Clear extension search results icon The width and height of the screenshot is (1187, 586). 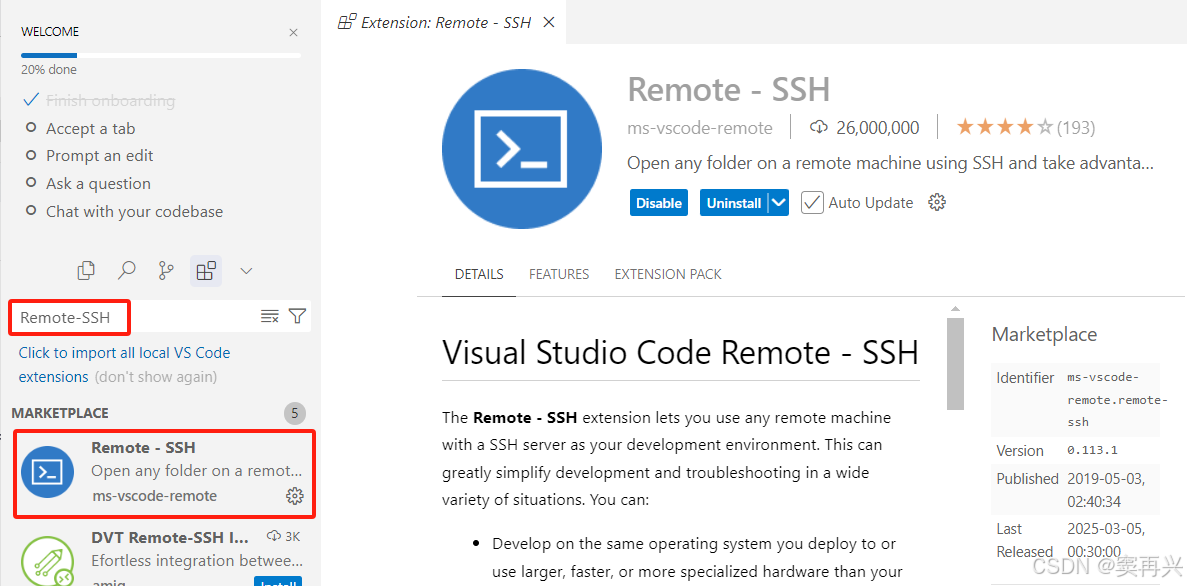point(270,316)
